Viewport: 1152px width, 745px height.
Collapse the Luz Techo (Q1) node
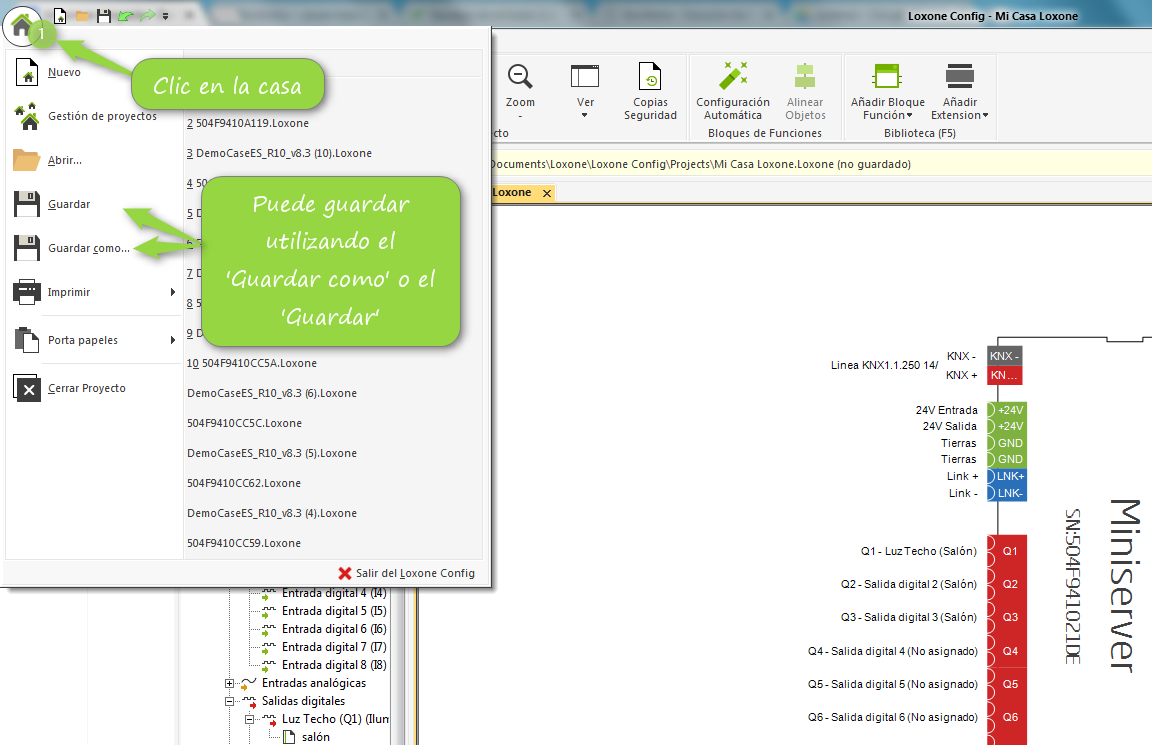tap(250, 720)
